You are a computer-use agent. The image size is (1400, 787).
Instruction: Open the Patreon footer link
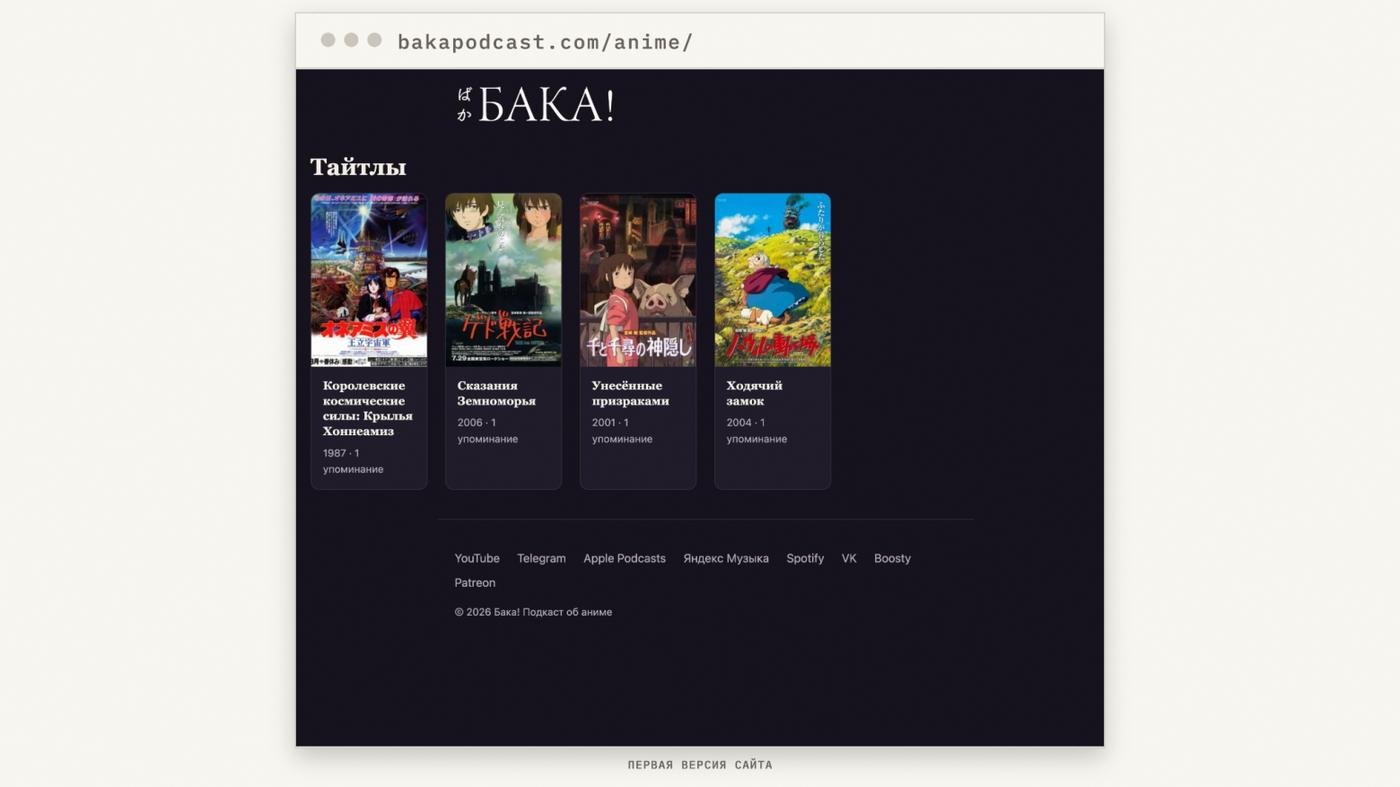pos(475,583)
